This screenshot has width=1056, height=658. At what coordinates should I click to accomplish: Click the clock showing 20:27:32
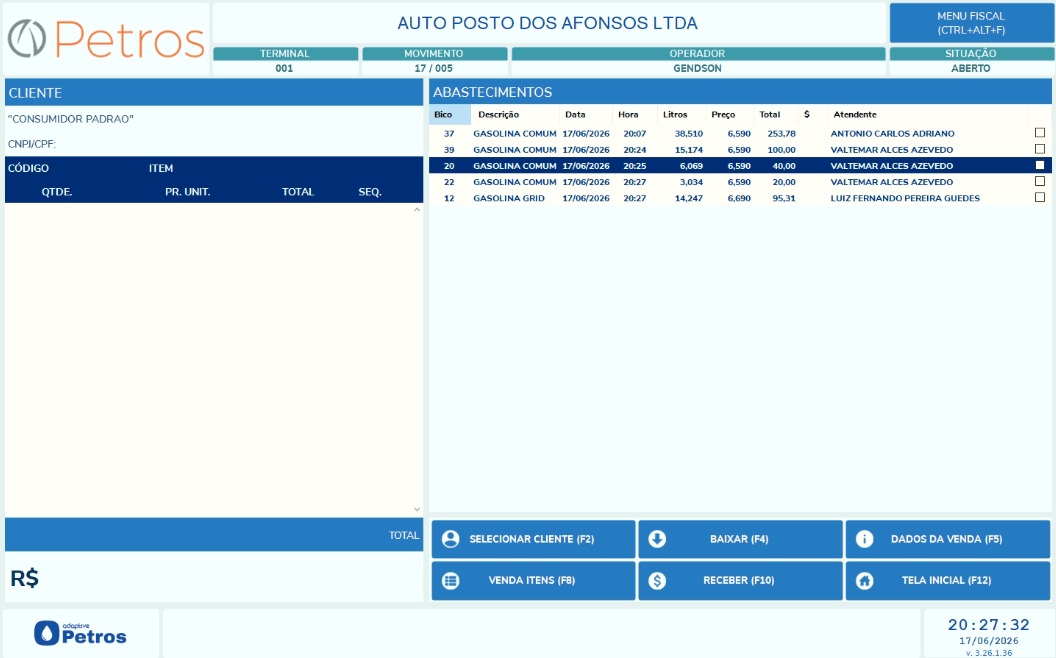pyautogui.click(x=989, y=624)
